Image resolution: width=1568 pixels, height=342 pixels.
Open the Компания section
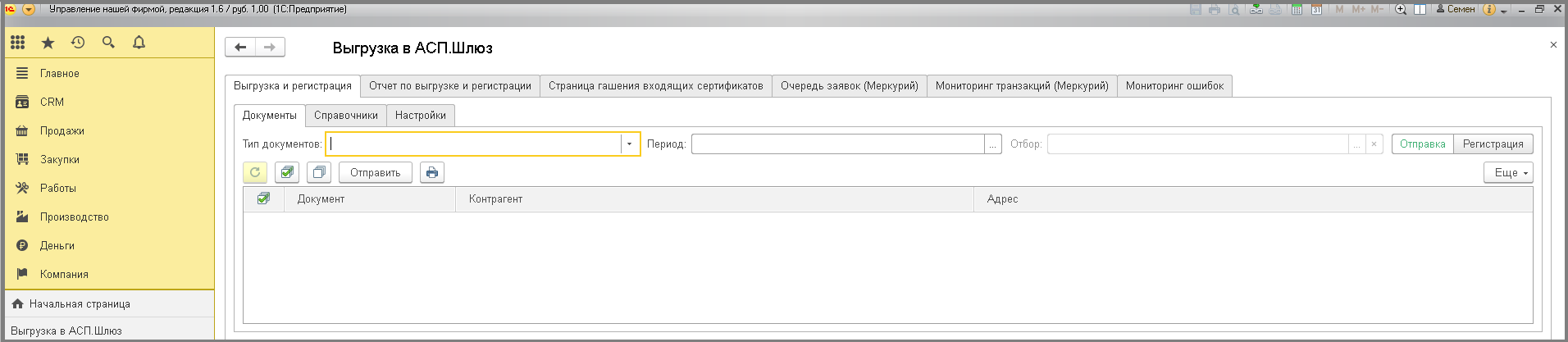(109, 274)
